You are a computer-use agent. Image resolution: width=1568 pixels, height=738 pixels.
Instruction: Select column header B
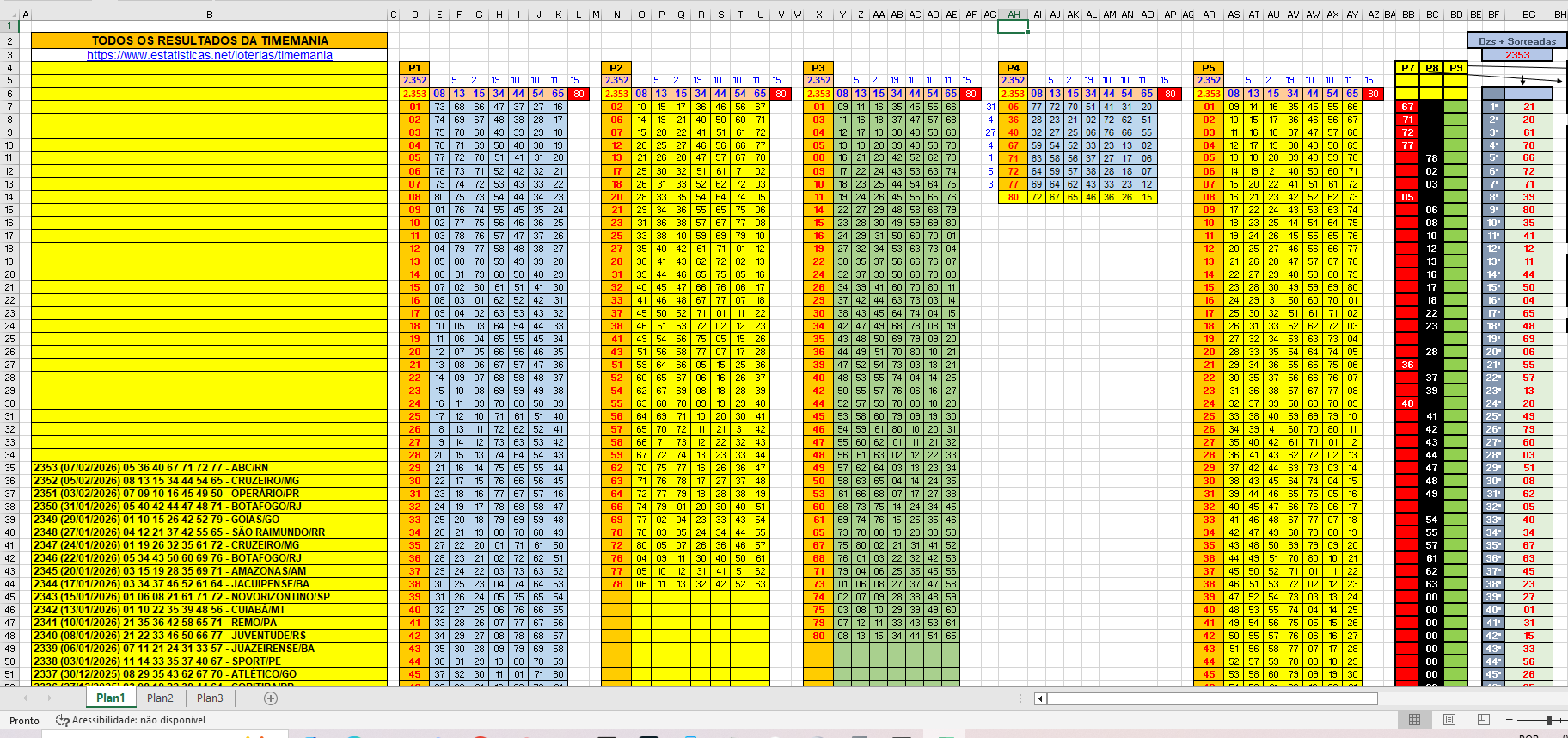pyautogui.click(x=209, y=15)
